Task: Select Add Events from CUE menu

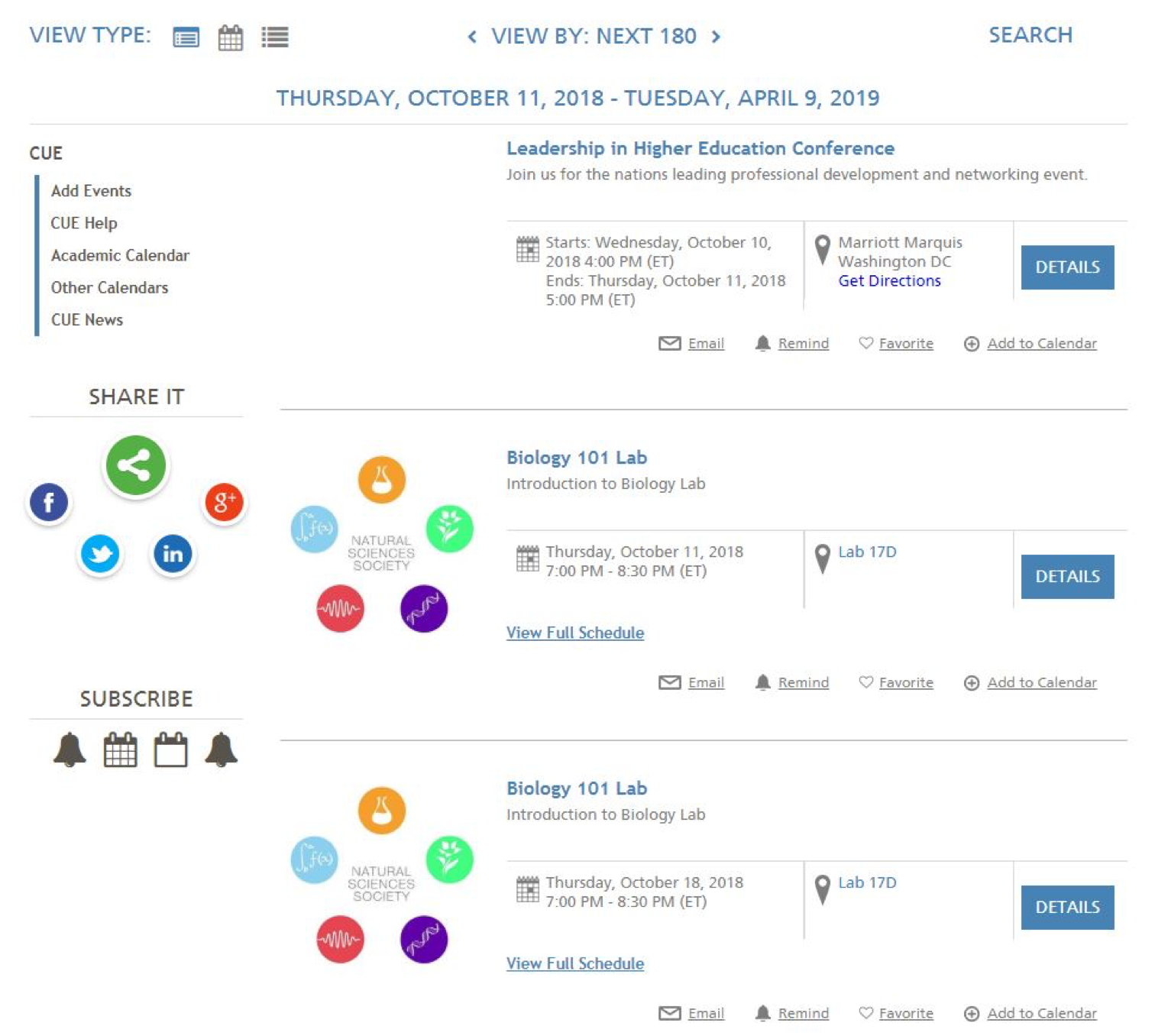Action: click(91, 191)
